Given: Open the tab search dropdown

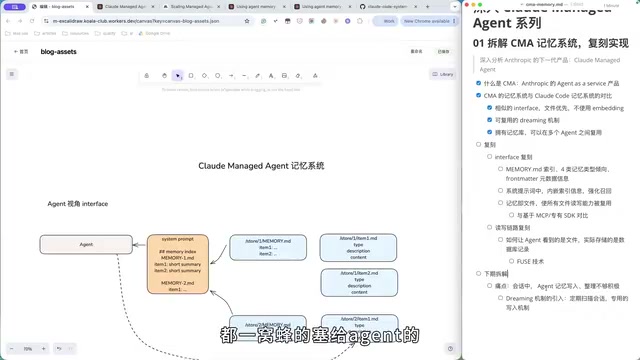Looking at the screenshot, I should click(x=455, y=7).
